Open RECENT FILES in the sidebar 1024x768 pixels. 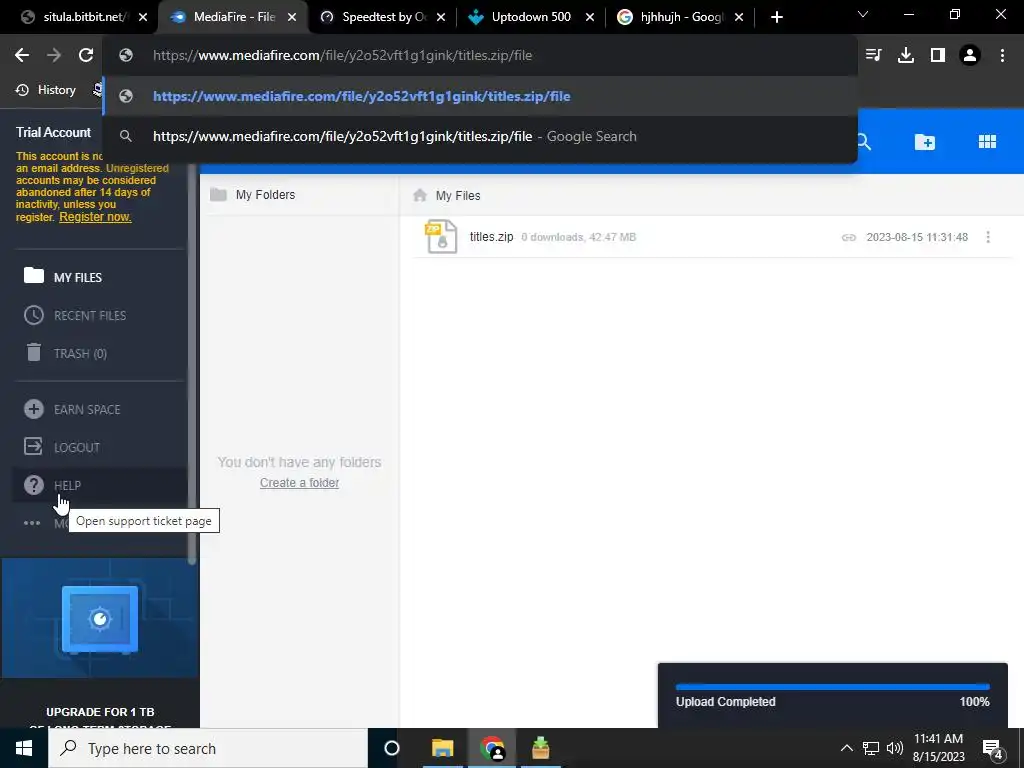point(99,315)
